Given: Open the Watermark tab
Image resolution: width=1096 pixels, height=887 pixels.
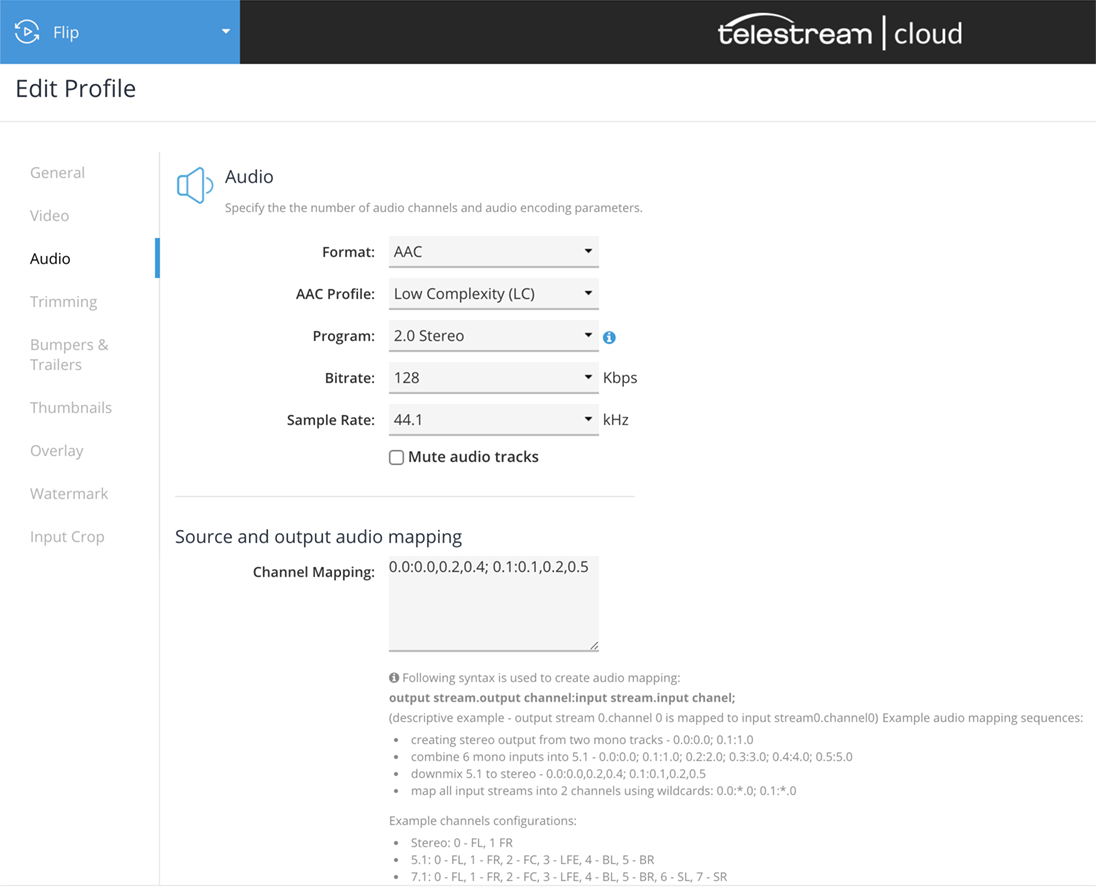Looking at the screenshot, I should (69, 493).
